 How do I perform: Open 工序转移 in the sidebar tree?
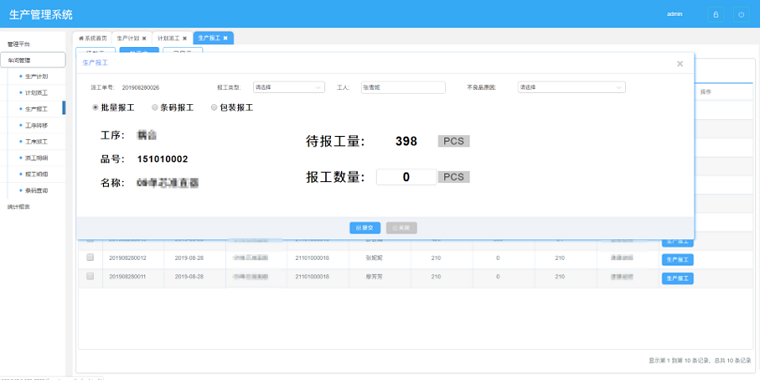(36, 126)
